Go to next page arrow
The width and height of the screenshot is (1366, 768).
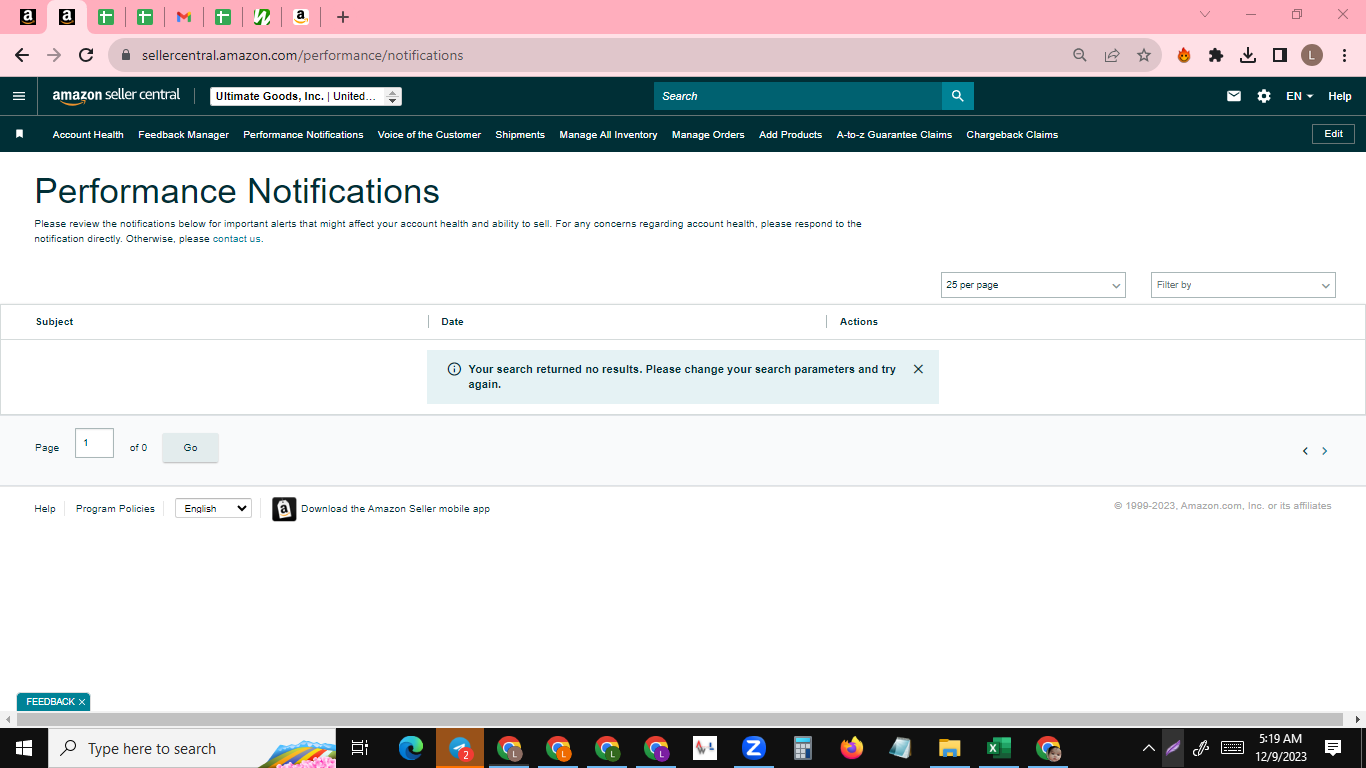point(1325,451)
